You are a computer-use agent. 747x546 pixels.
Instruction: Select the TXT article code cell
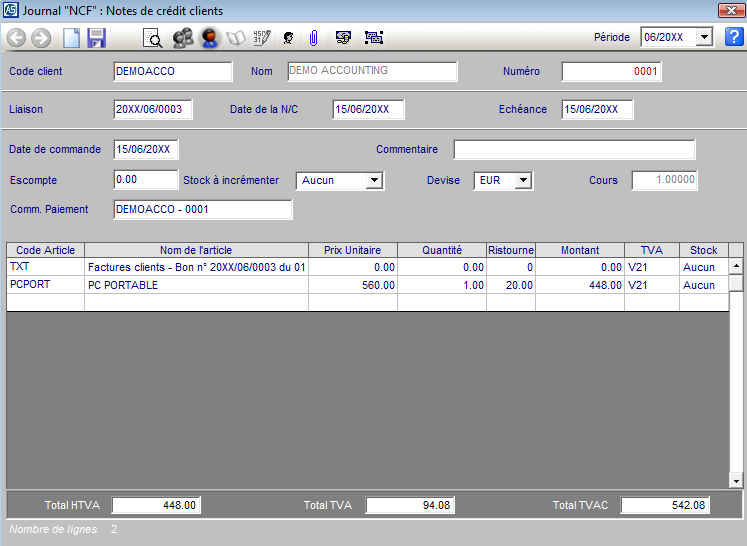[x=46, y=267]
